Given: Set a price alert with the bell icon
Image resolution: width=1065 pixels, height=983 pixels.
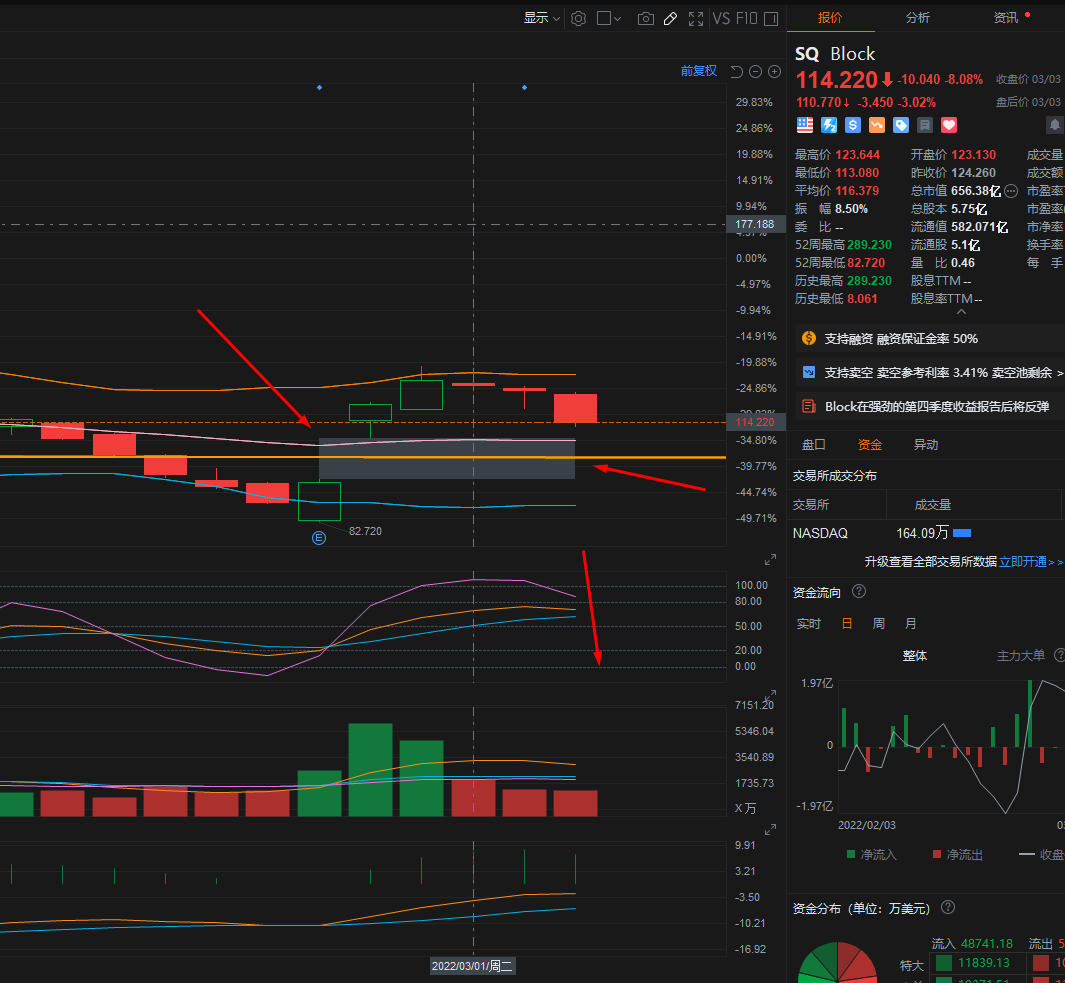Looking at the screenshot, I should pyautogui.click(x=1054, y=125).
